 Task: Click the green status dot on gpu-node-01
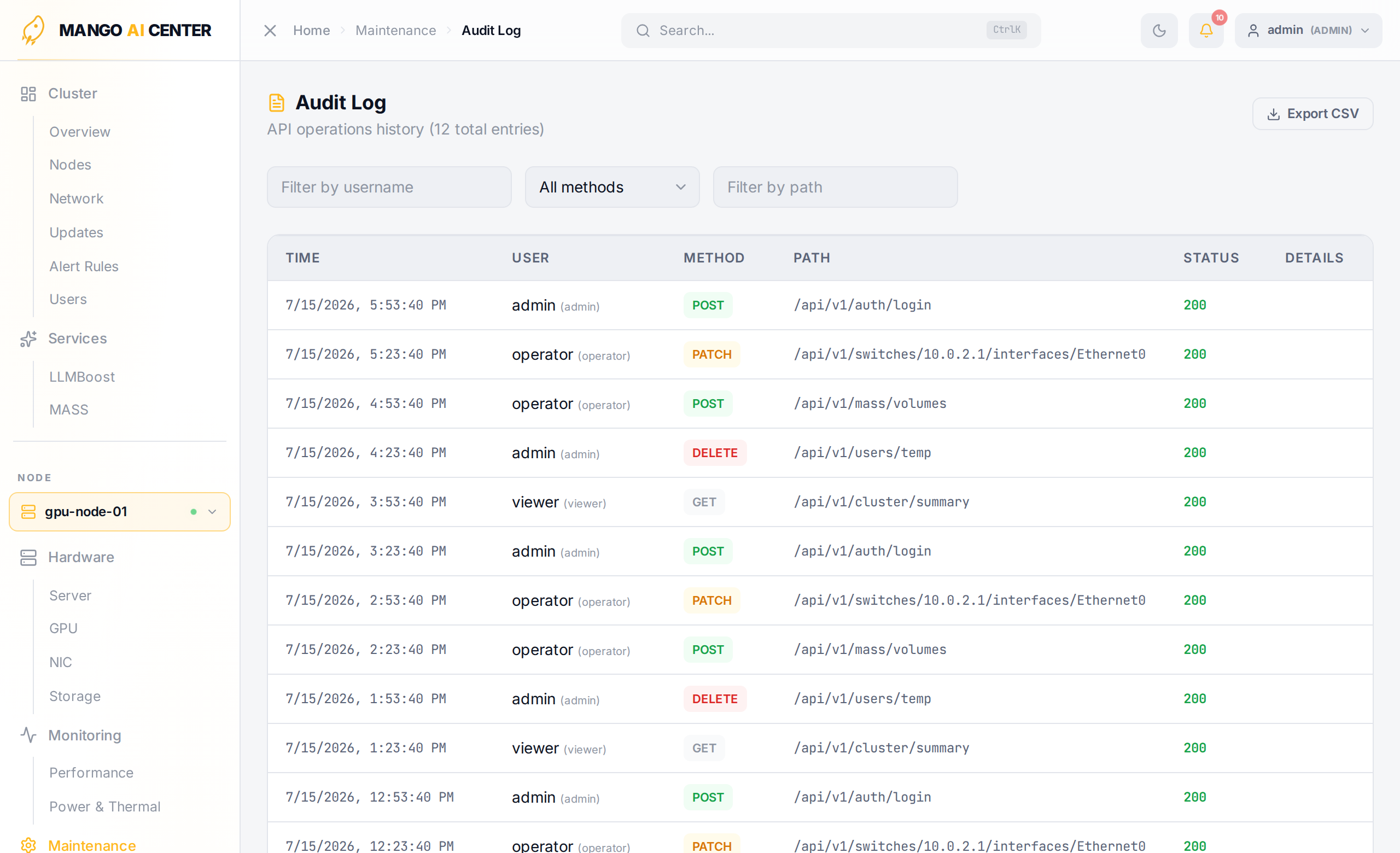point(193,512)
